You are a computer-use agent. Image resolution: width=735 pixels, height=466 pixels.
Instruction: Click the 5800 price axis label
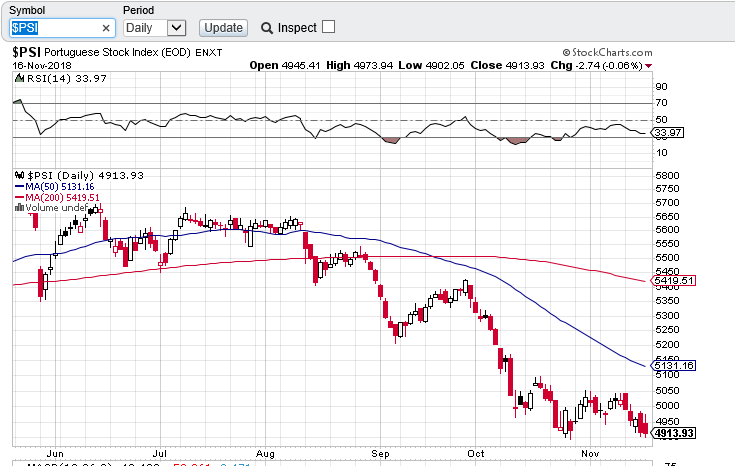coord(668,176)
